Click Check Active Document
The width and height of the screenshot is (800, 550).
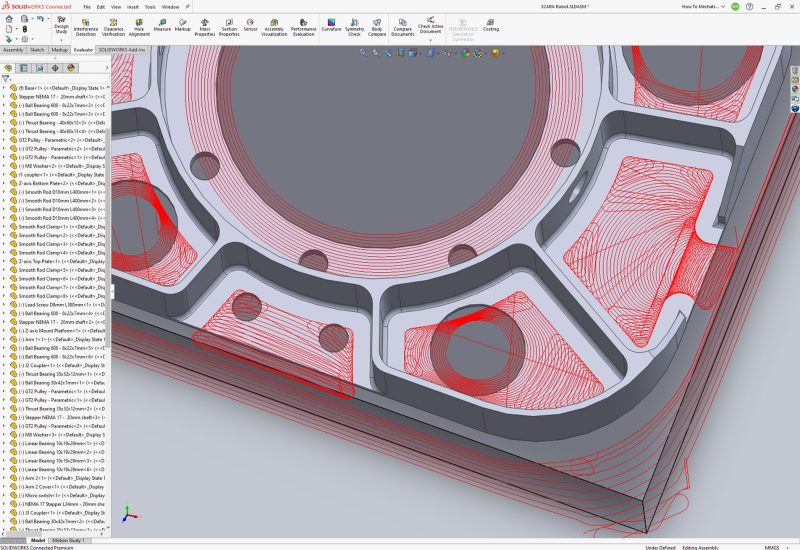(430, 25)
